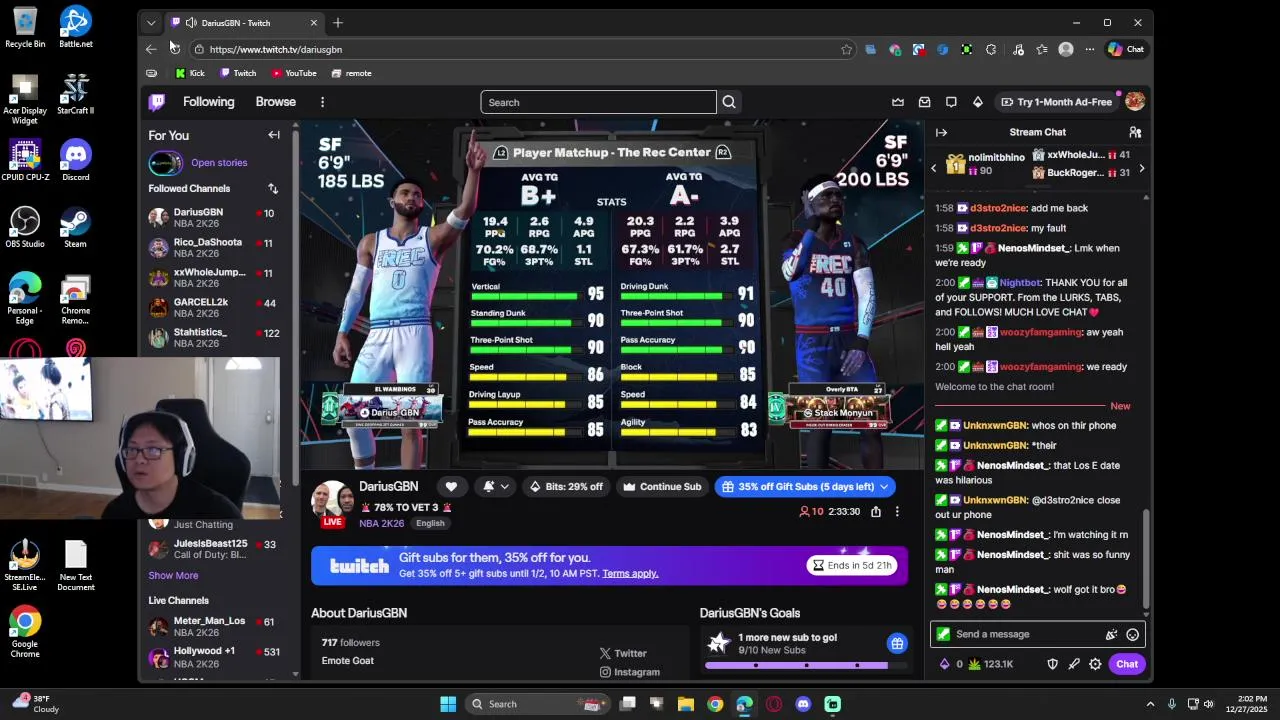
Task: Sort the Followed Channels list
Action: click(273, 188)
